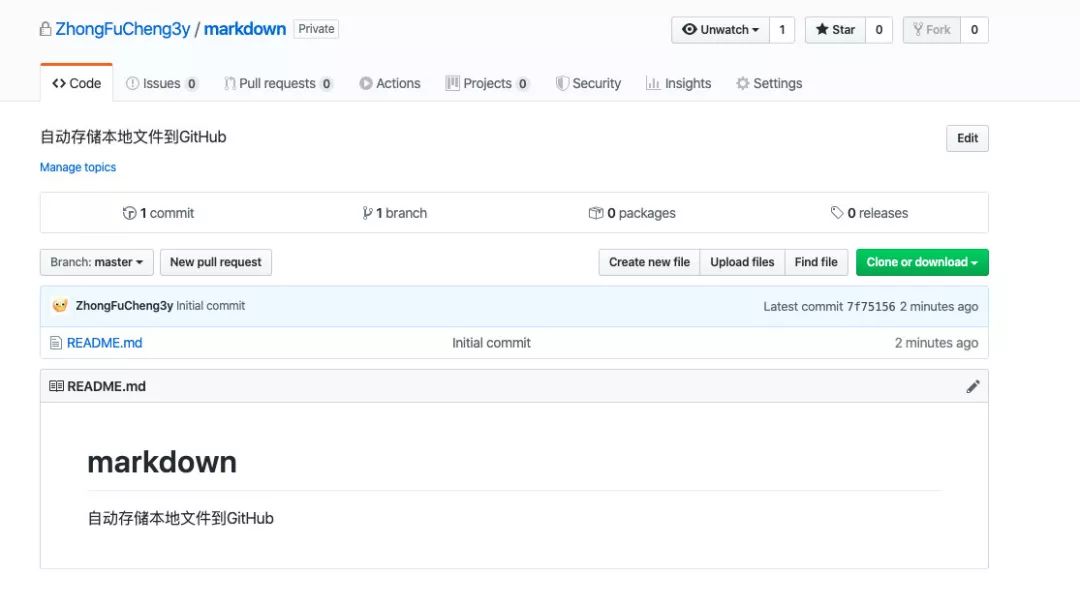The image size is (1080, 607).
Task: Open the Projects tab
Action: (488, 83)
